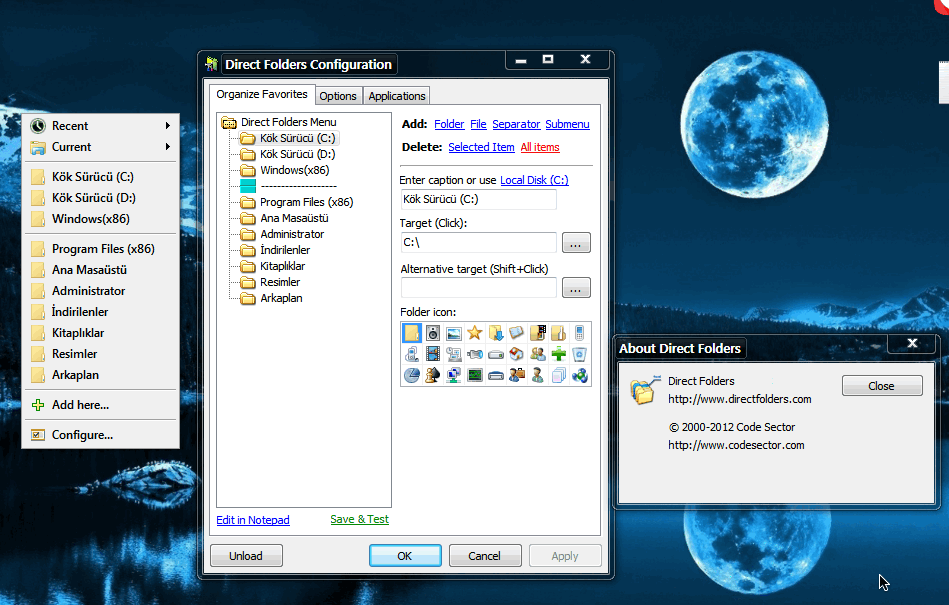Choose the user with briefcase folder icon

(x=516, y=375)
